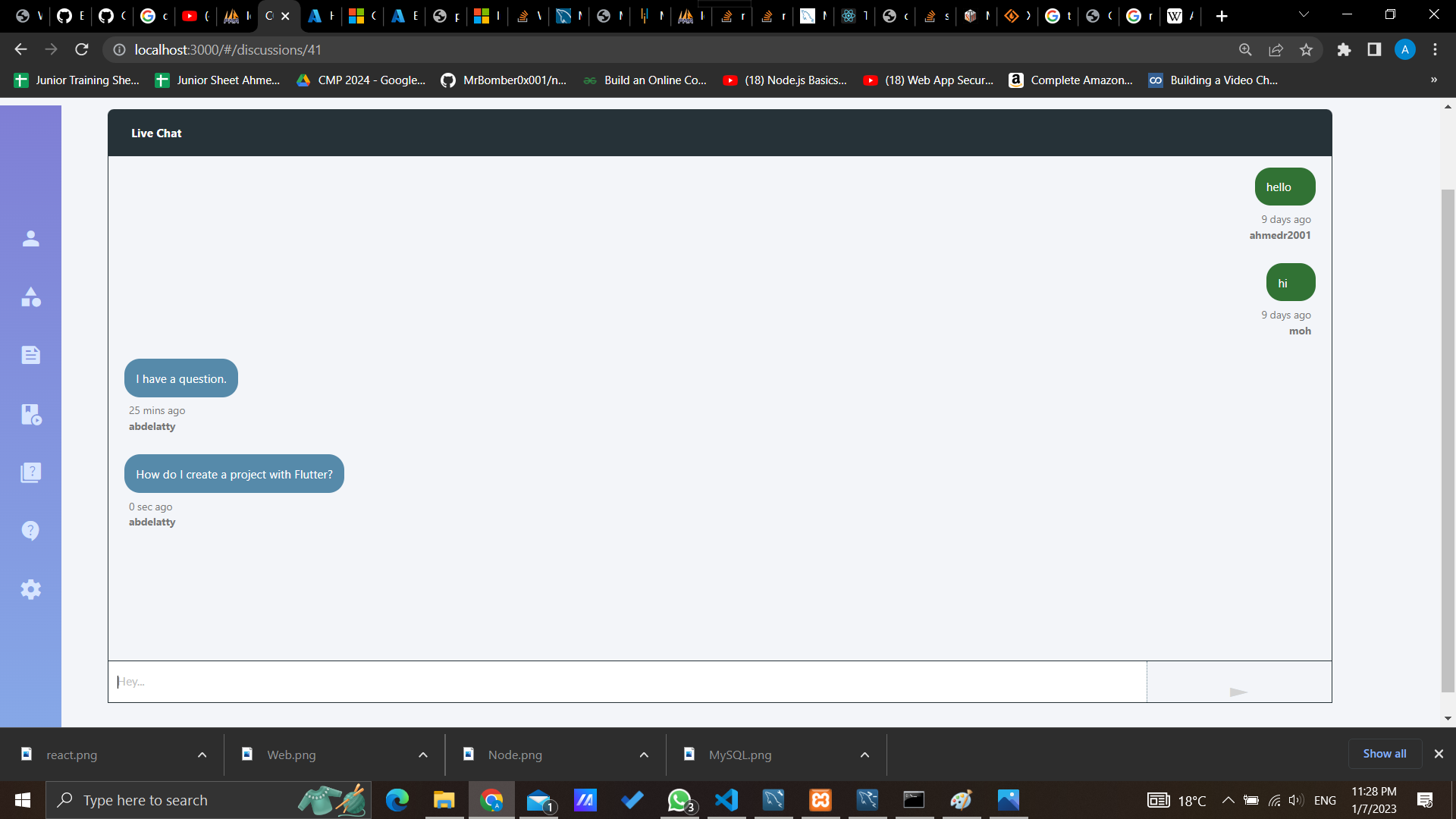Click the video file sidebar icon

click(30, 414)
